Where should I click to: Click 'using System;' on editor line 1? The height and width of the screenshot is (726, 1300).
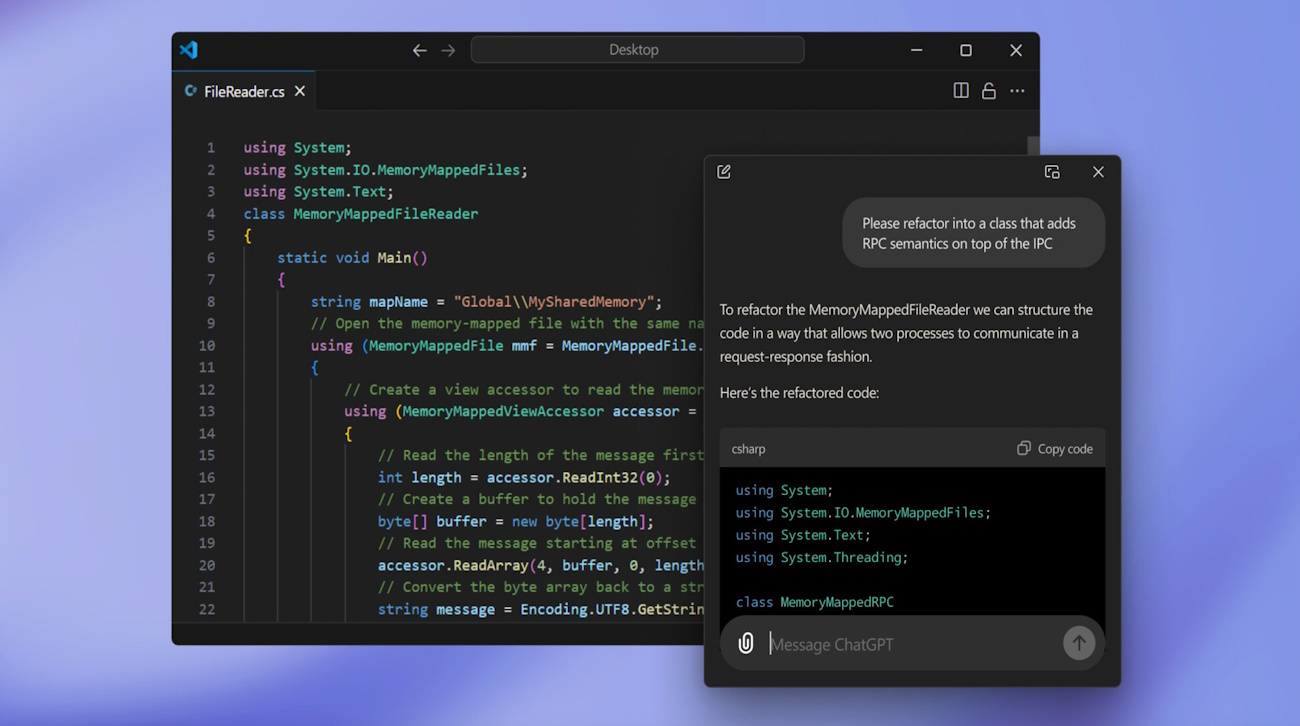[298, 148]
